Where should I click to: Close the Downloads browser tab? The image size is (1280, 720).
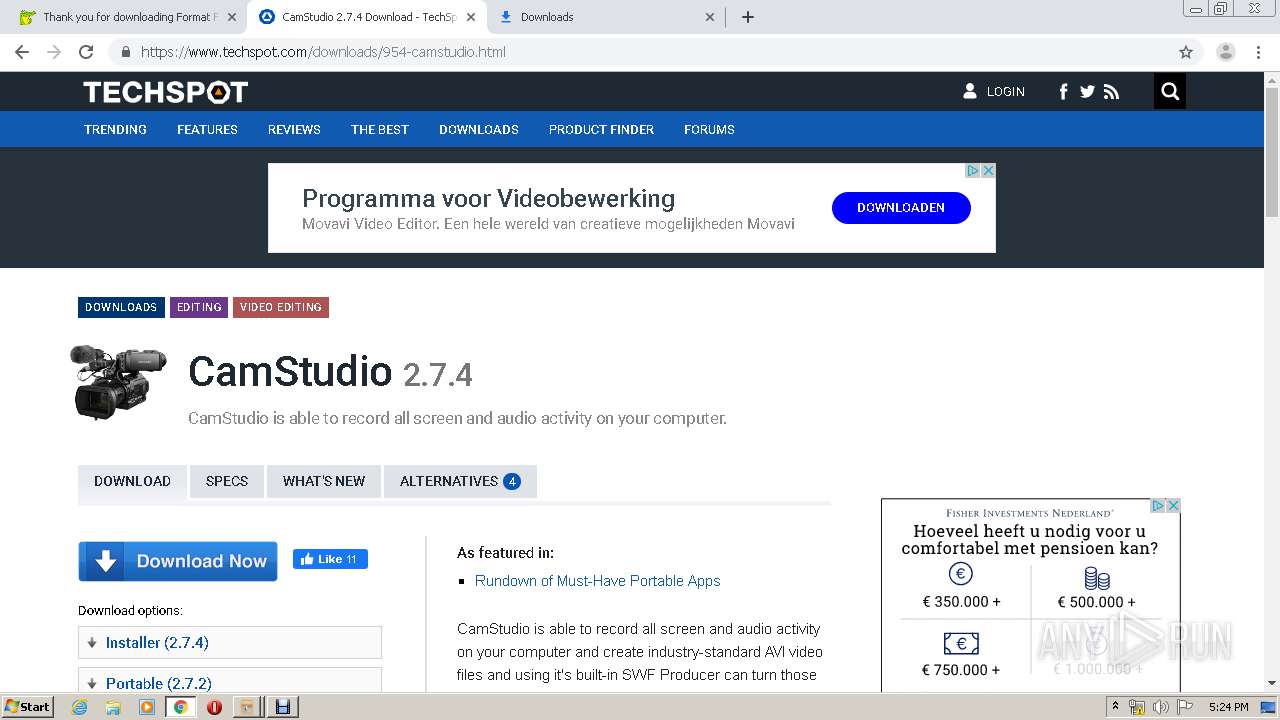pos(709,17)
